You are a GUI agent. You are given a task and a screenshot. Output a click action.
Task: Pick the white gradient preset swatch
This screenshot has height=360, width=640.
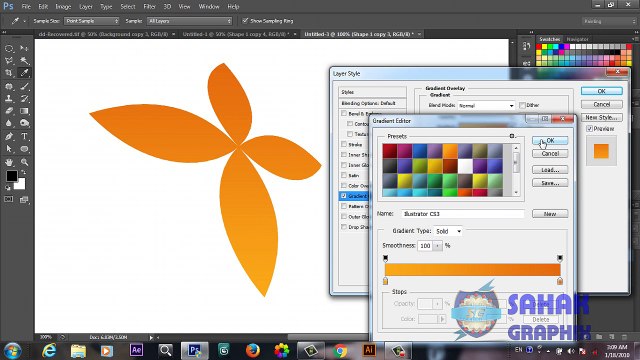465,166
